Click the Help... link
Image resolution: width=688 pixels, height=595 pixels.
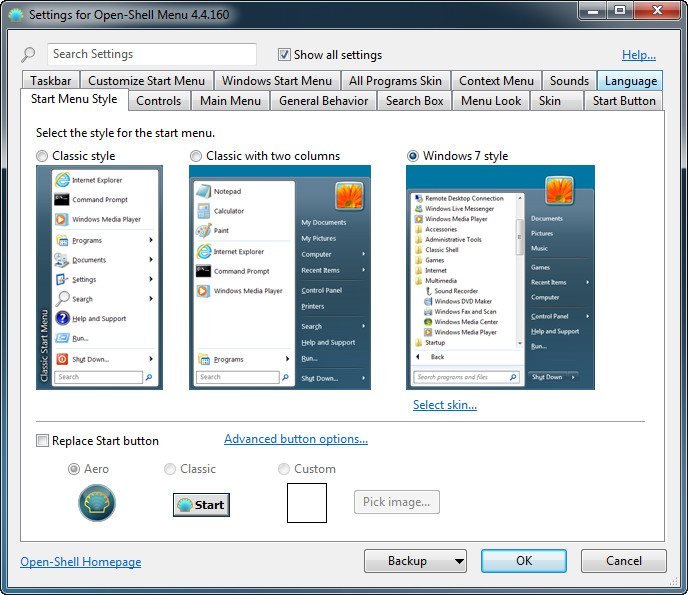coord(639,55)
